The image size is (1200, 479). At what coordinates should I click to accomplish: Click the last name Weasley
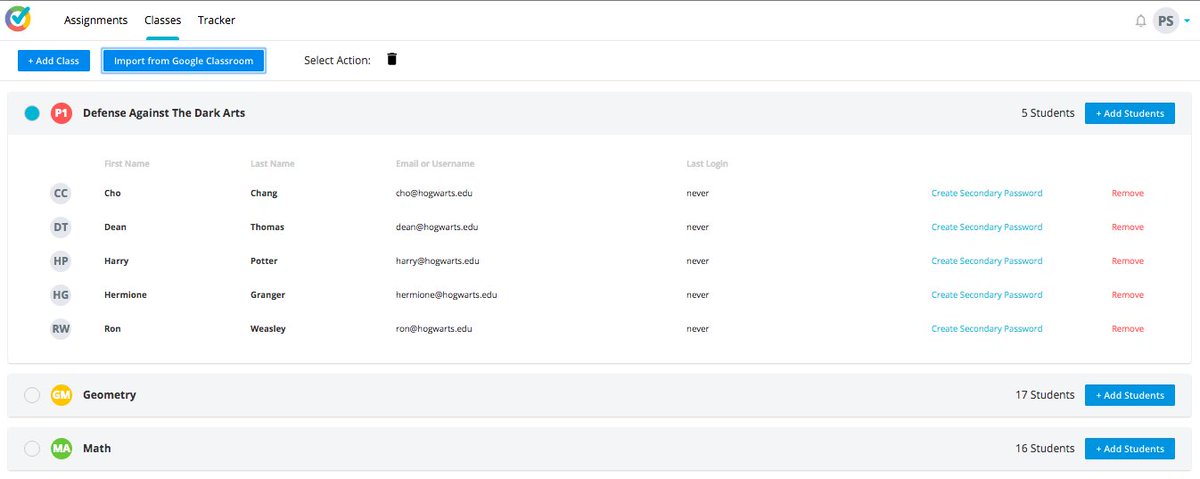[x=268, y=329]
